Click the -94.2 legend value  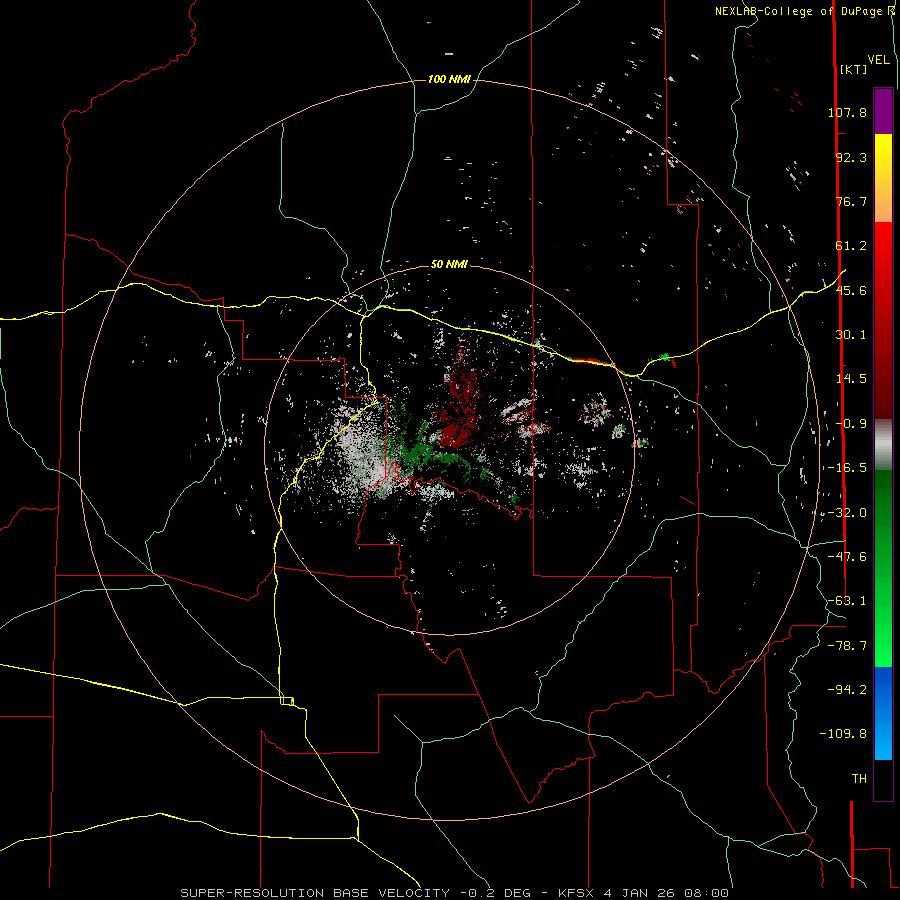pyautogui.click(x=847, y=690)
